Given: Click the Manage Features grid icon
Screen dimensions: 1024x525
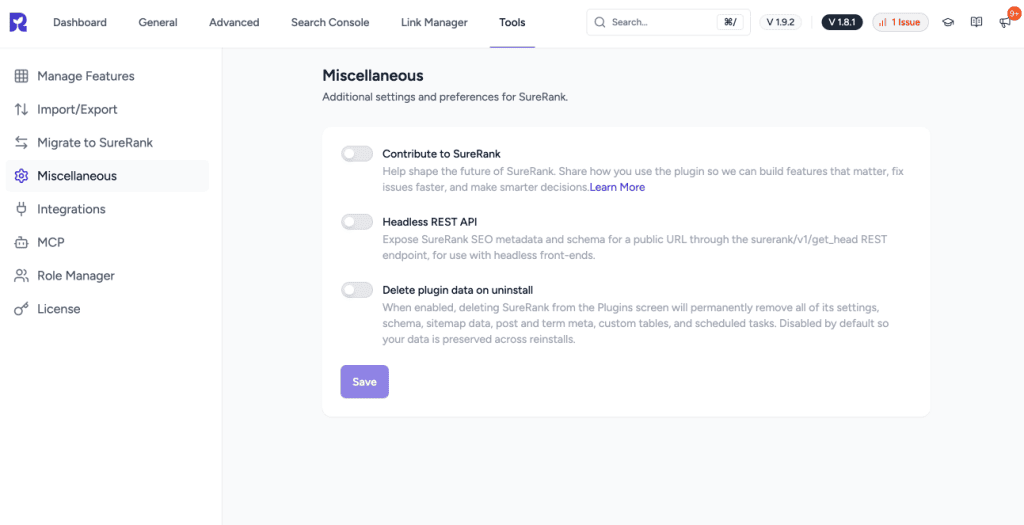Looking at the screenshot, I should 21,76.
